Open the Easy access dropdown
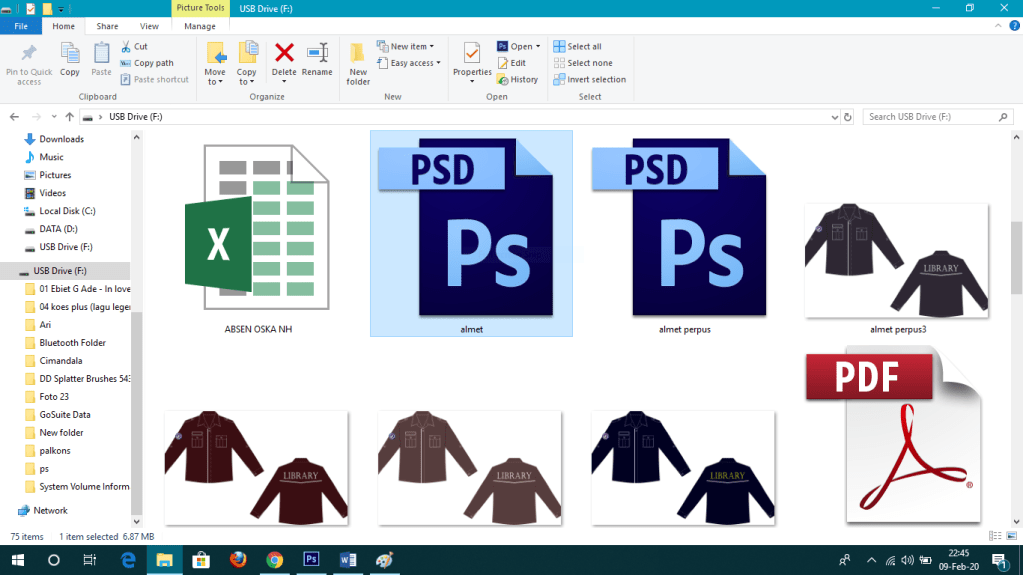Image resolution: width=1023 pixels, height=575 pixels. pyautogui.click(x=412, y=63)
